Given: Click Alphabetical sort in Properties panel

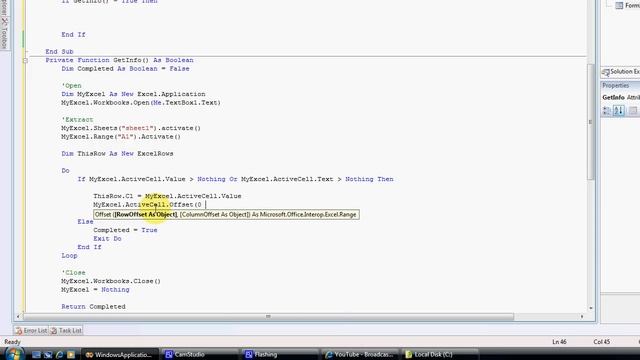Looking at the screenshot, I should coord(619,111).
